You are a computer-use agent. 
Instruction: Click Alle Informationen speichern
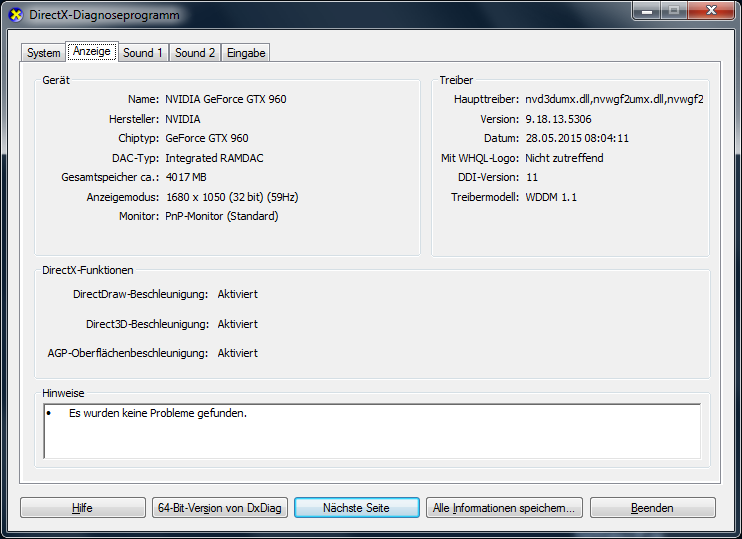point(504,508)
